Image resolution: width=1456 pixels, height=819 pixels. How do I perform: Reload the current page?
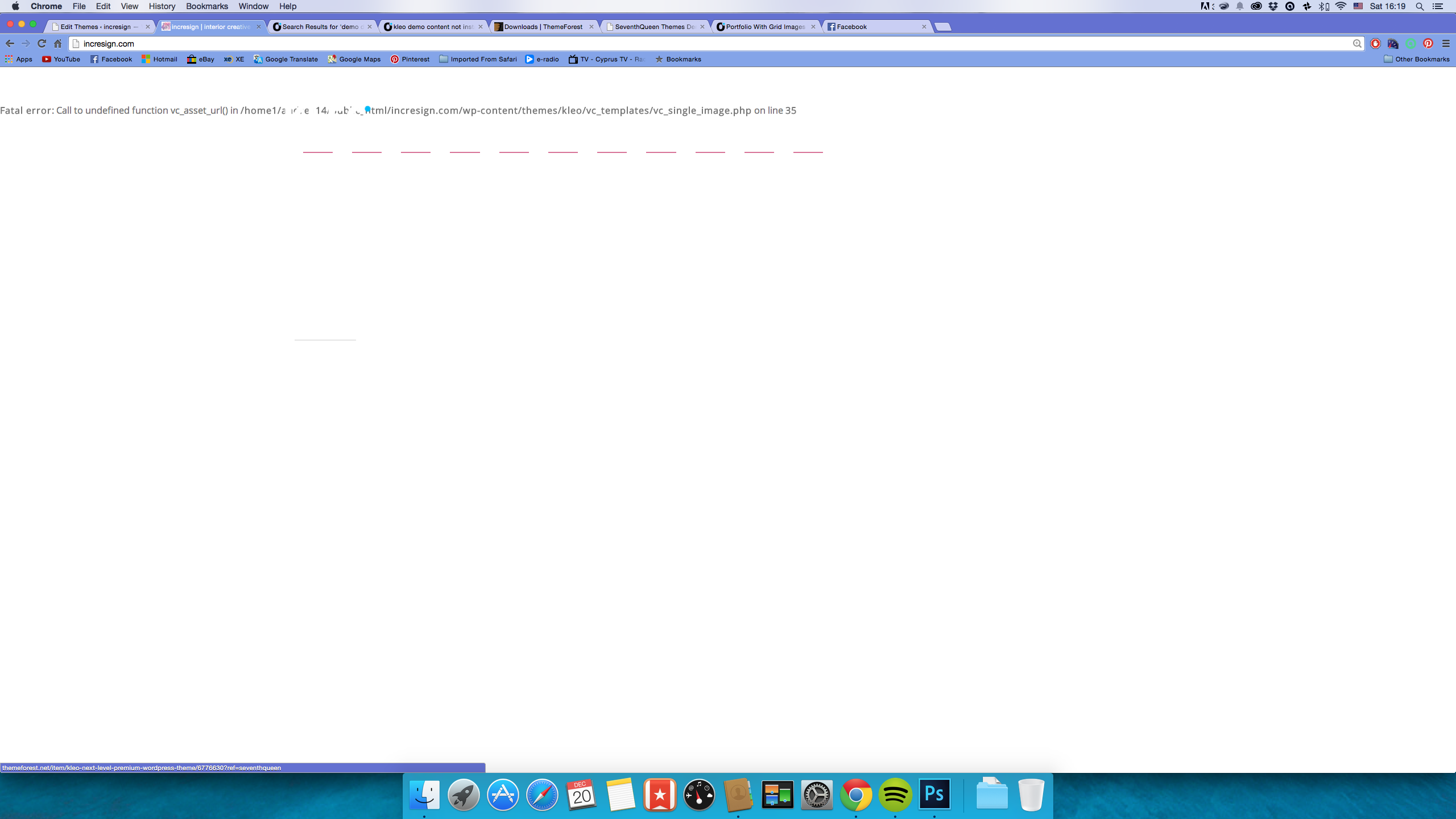42,43
